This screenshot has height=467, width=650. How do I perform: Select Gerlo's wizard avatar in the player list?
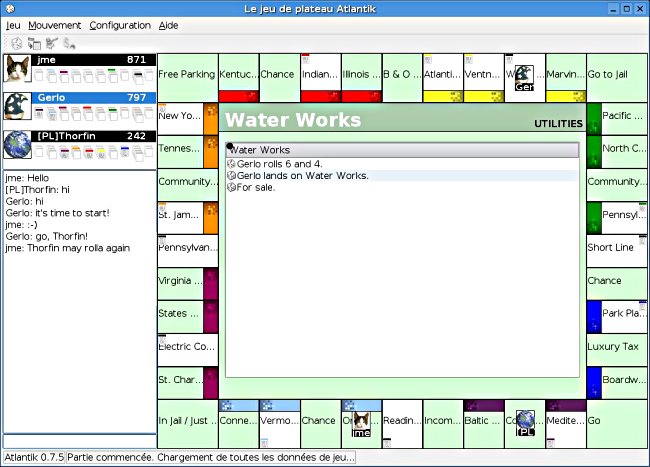17,106
